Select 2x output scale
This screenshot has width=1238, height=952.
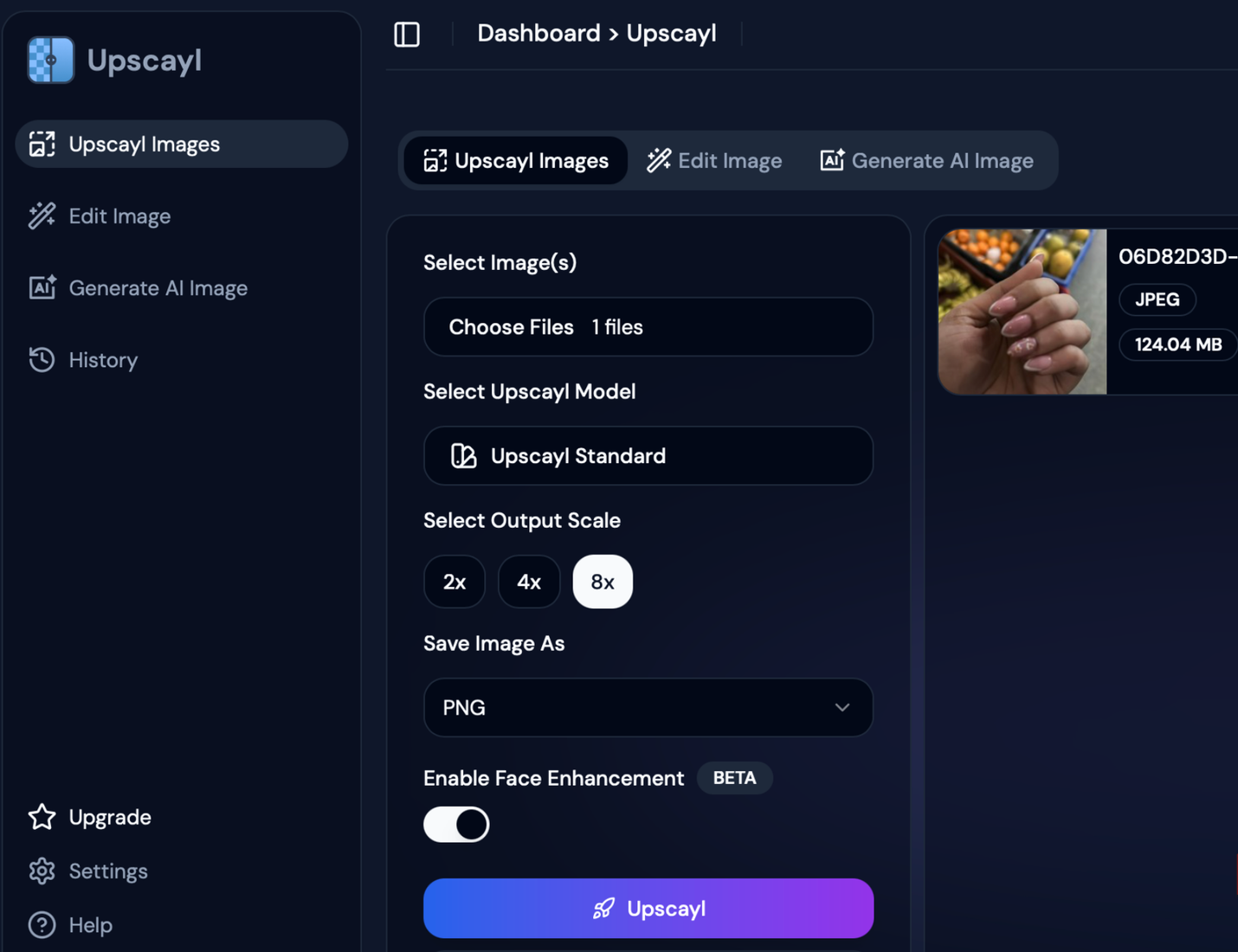(x=455, y=582)
